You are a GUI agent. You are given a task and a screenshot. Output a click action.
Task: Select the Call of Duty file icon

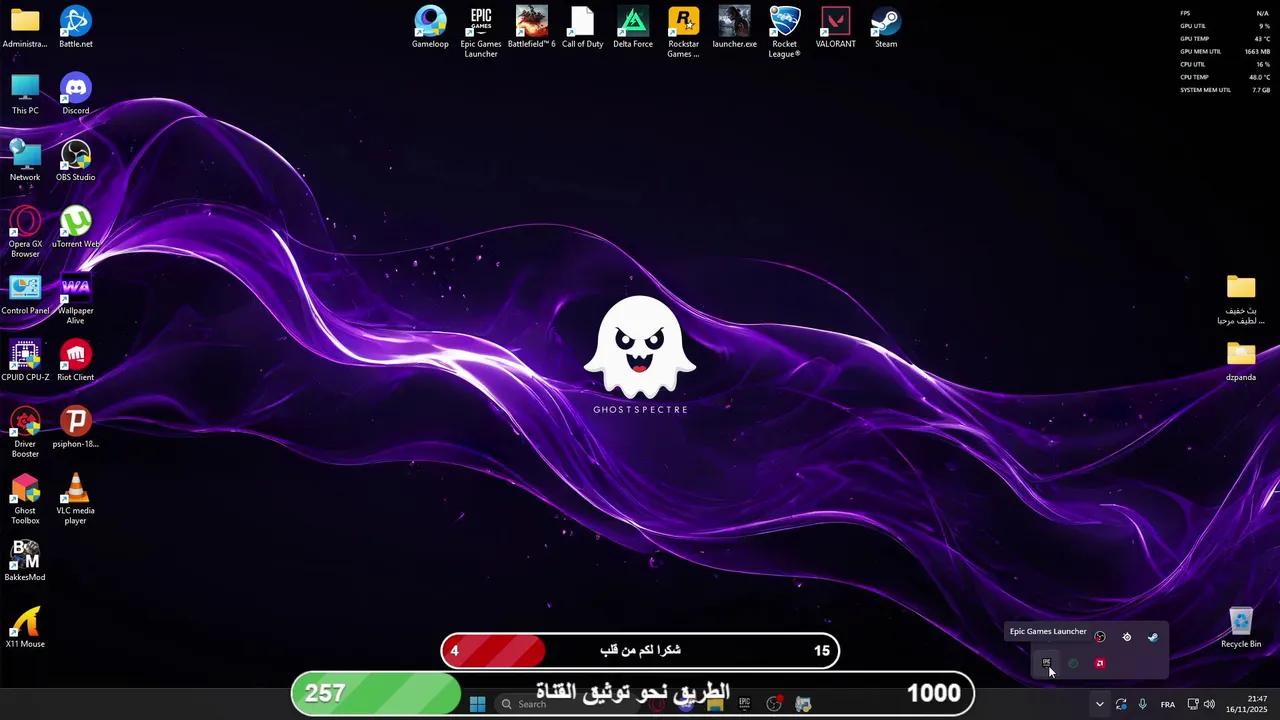[x=583, y=28]
